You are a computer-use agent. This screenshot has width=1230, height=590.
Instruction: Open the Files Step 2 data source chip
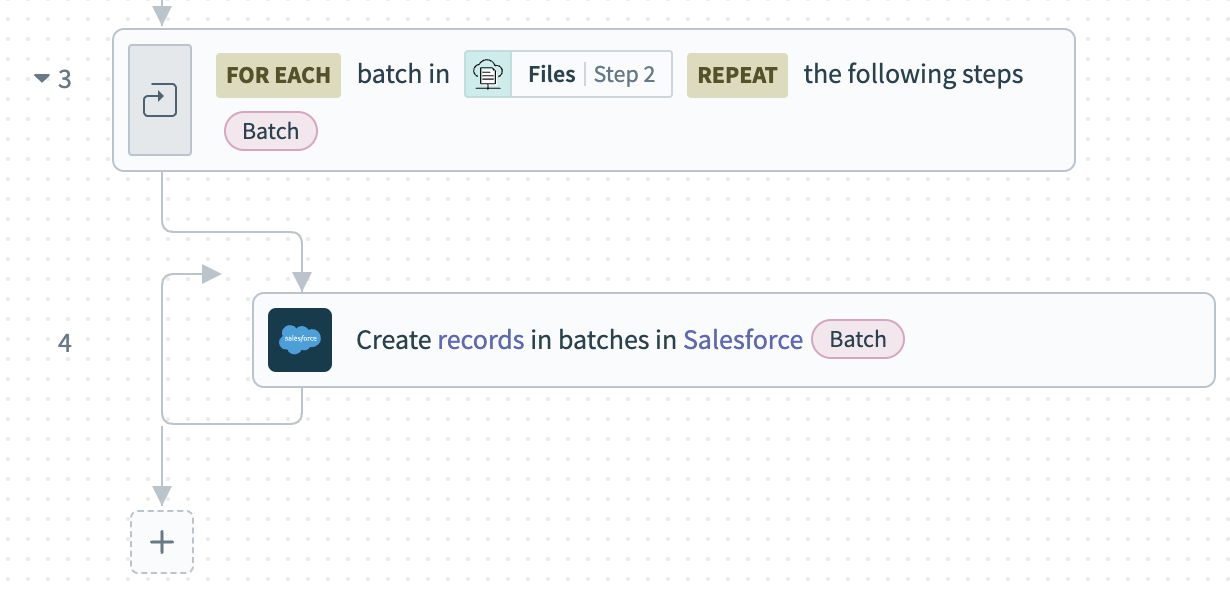[x=568, y=74]
